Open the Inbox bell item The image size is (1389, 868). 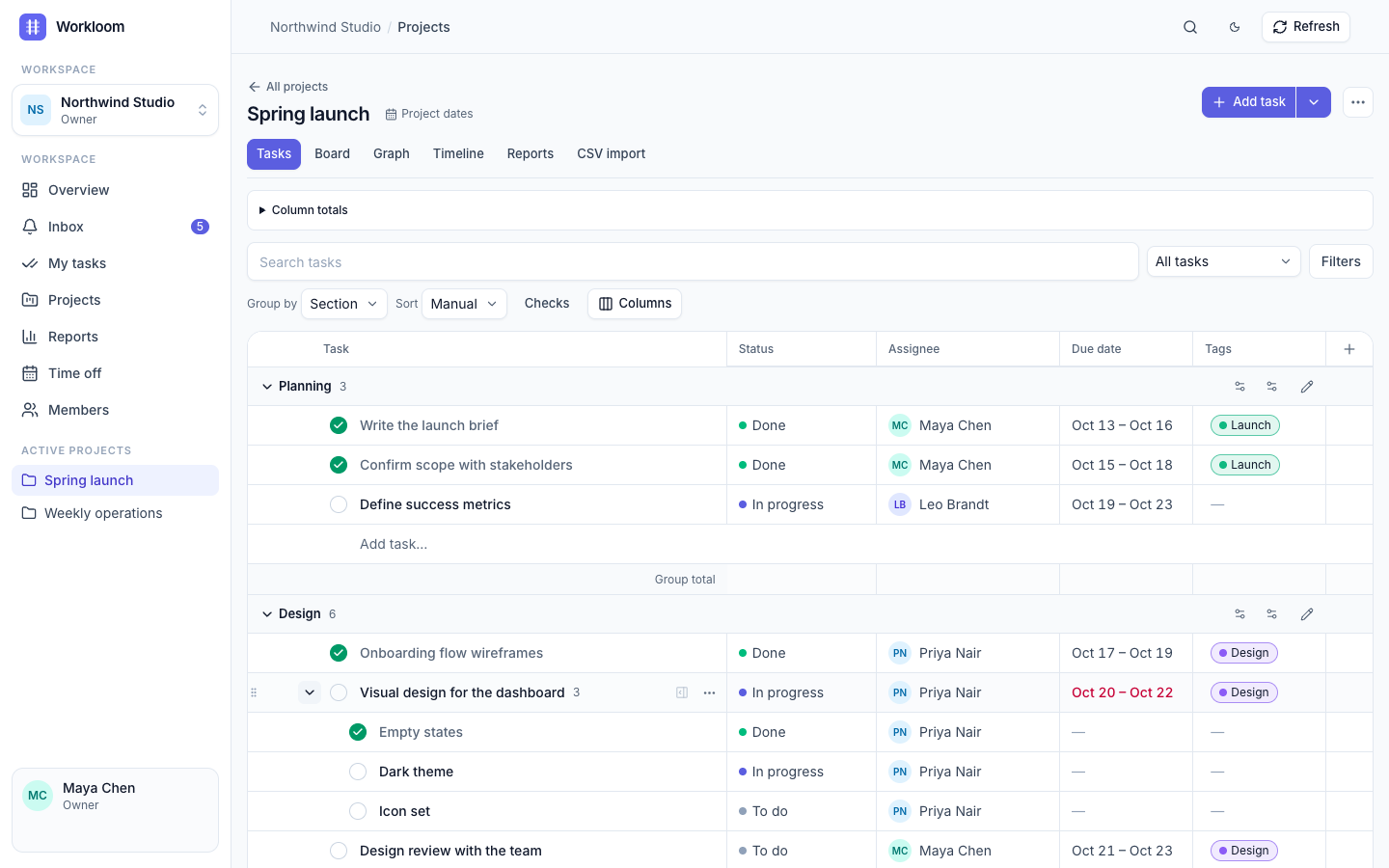pyautogui.click(x=116, y=227)
